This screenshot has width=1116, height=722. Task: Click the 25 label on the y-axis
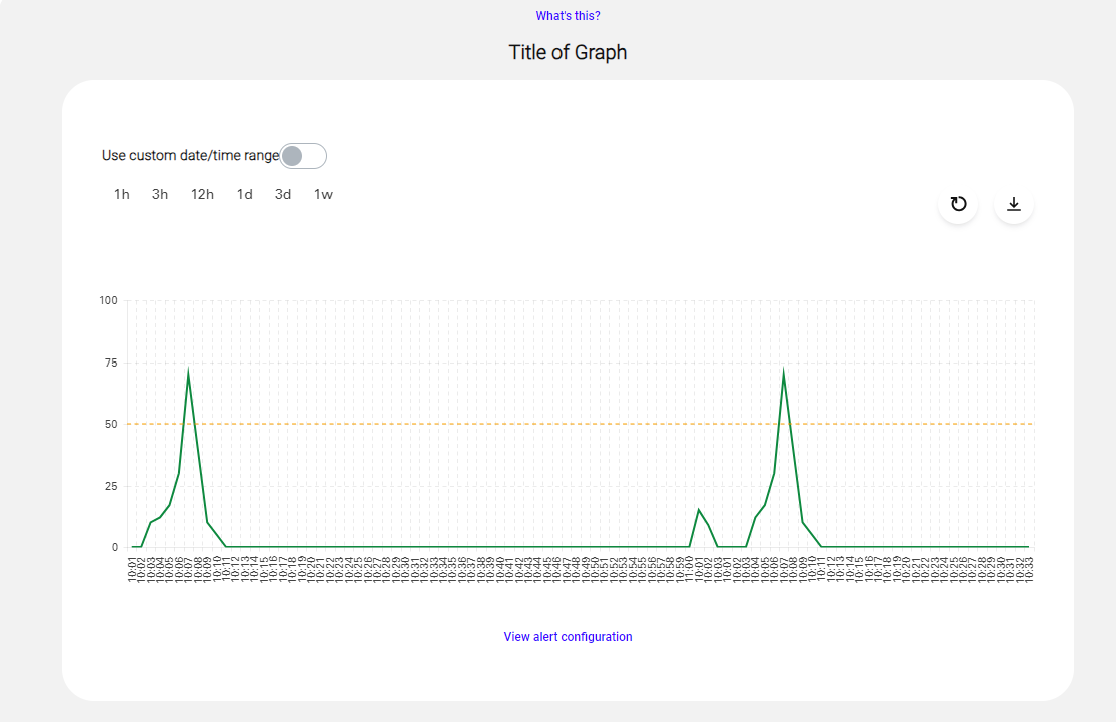point(110,486)
